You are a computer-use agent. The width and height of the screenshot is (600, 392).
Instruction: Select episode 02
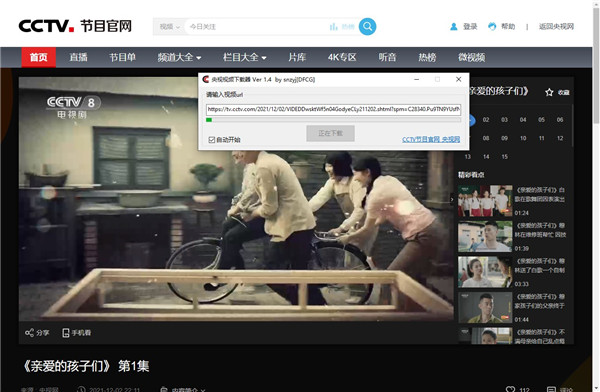tap(486, 120)
